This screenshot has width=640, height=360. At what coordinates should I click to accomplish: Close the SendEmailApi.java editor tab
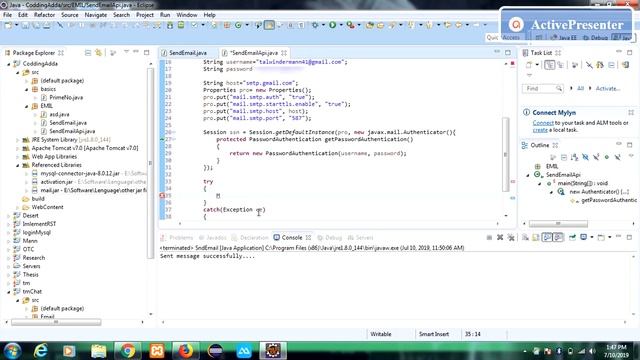284,53
